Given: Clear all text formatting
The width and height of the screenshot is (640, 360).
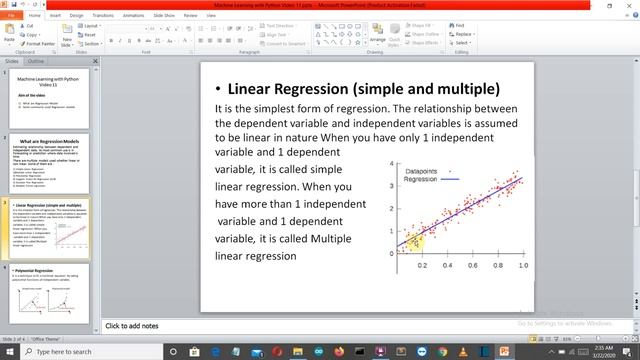Looking at the screenshot, I should 189,29.
